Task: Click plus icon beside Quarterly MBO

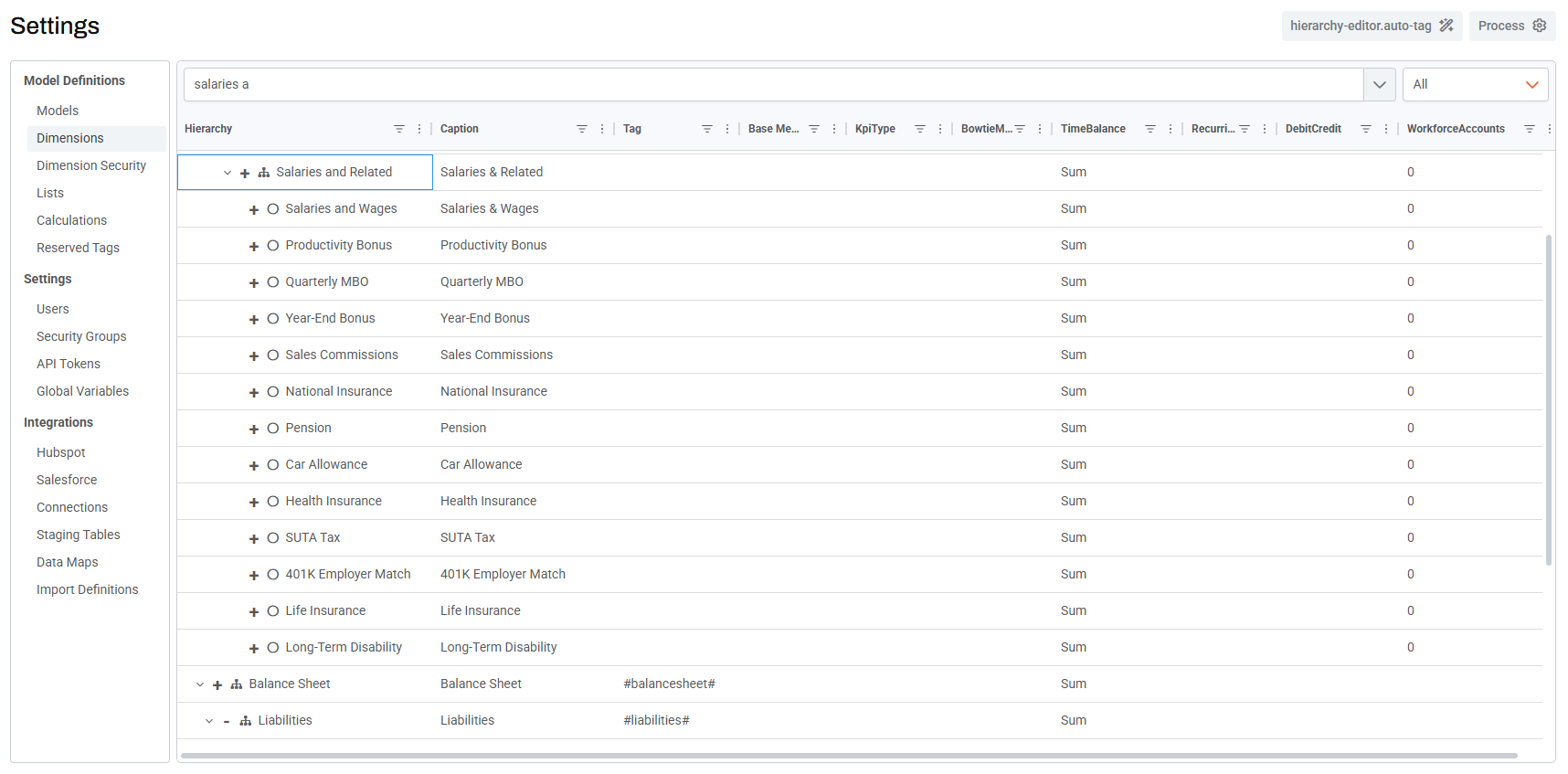Action: [x=254, y=282]
